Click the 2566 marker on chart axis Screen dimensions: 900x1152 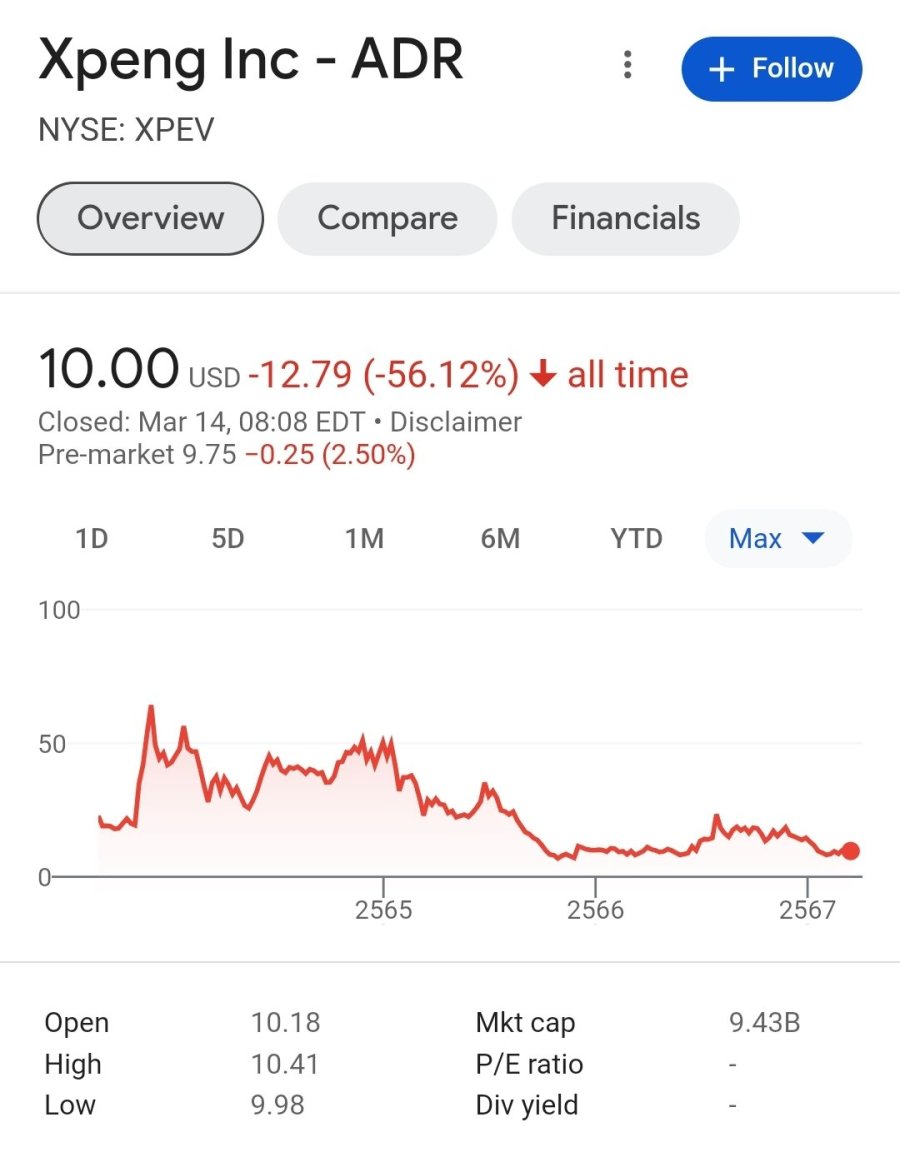click(x=595, y=910)
